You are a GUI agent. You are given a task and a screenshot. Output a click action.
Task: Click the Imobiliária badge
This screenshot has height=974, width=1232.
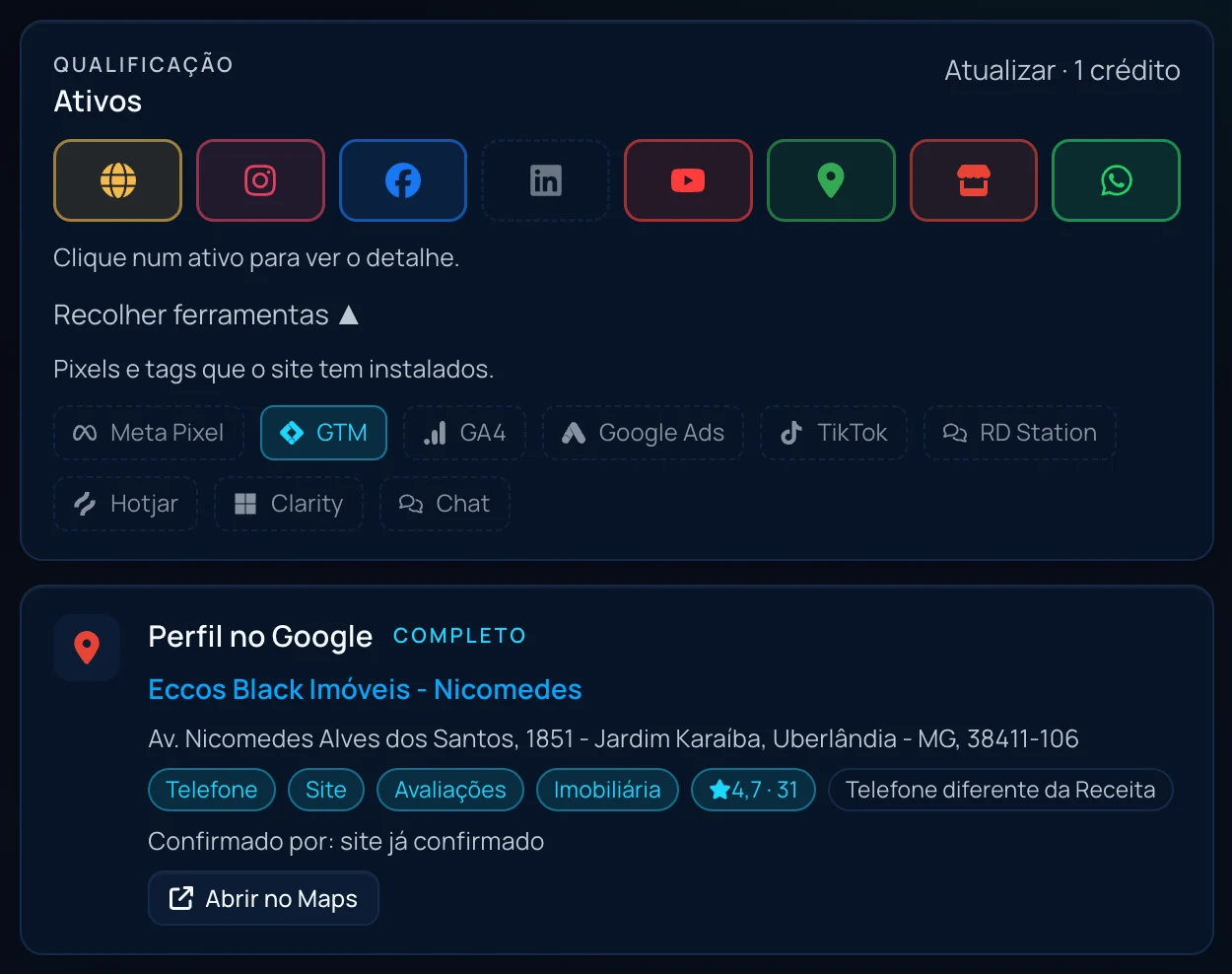(x=607, y=790)
